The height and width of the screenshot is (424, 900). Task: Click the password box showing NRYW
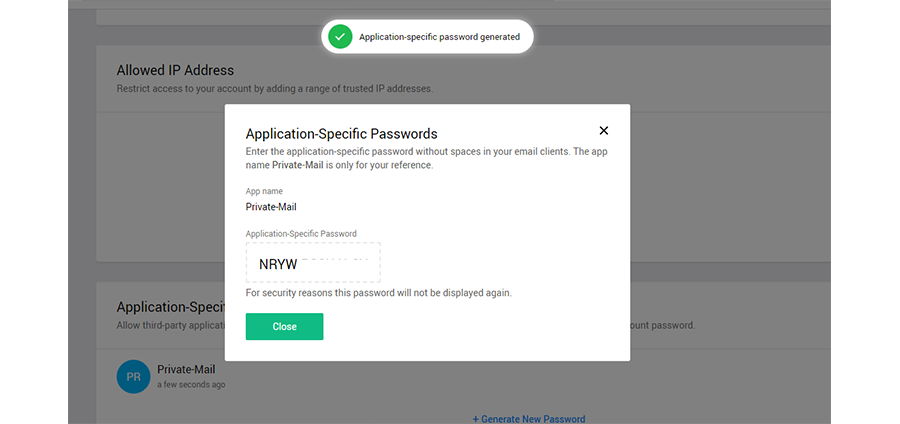[x=313, y=263]
